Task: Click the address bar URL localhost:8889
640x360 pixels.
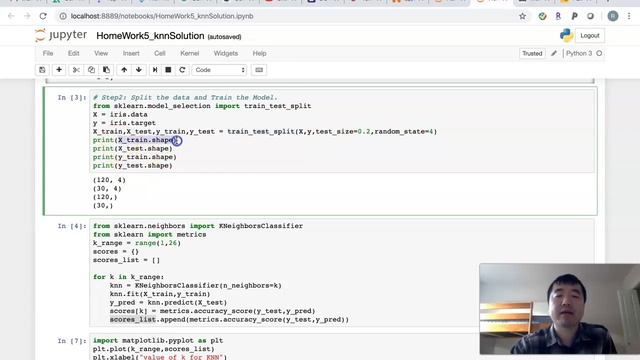Action: click(x=162, y=16)
